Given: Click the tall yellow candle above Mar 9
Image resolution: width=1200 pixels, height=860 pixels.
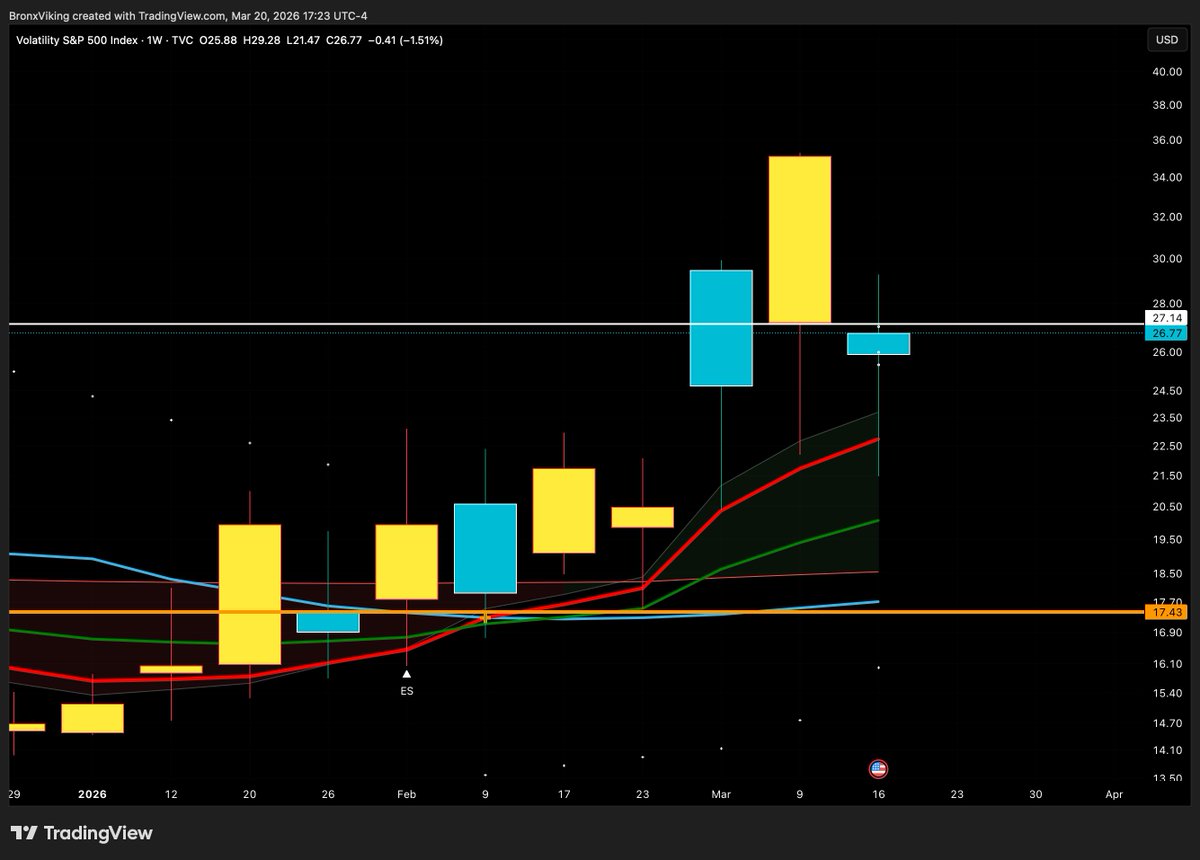Looking at the screenshot, I should [x=800, y=239].
